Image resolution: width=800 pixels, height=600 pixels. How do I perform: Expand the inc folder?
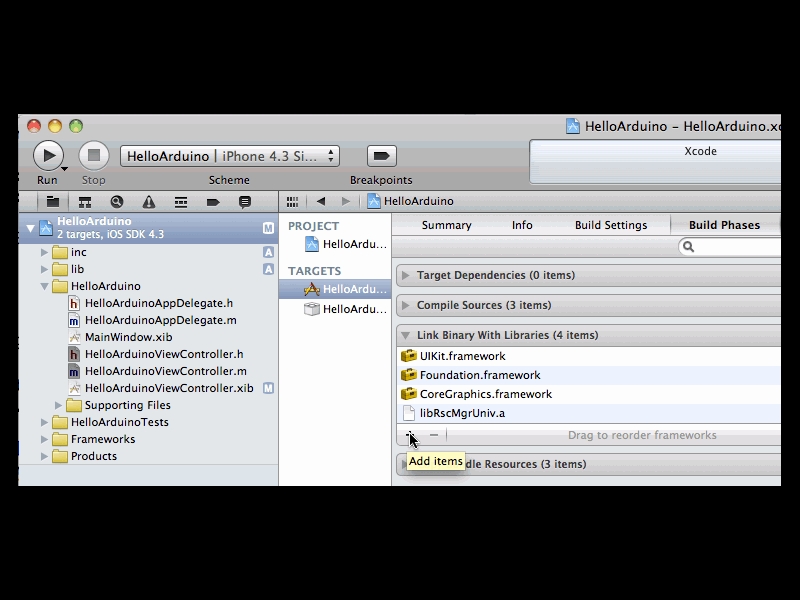pyautogui.click(x=44, y=252)
